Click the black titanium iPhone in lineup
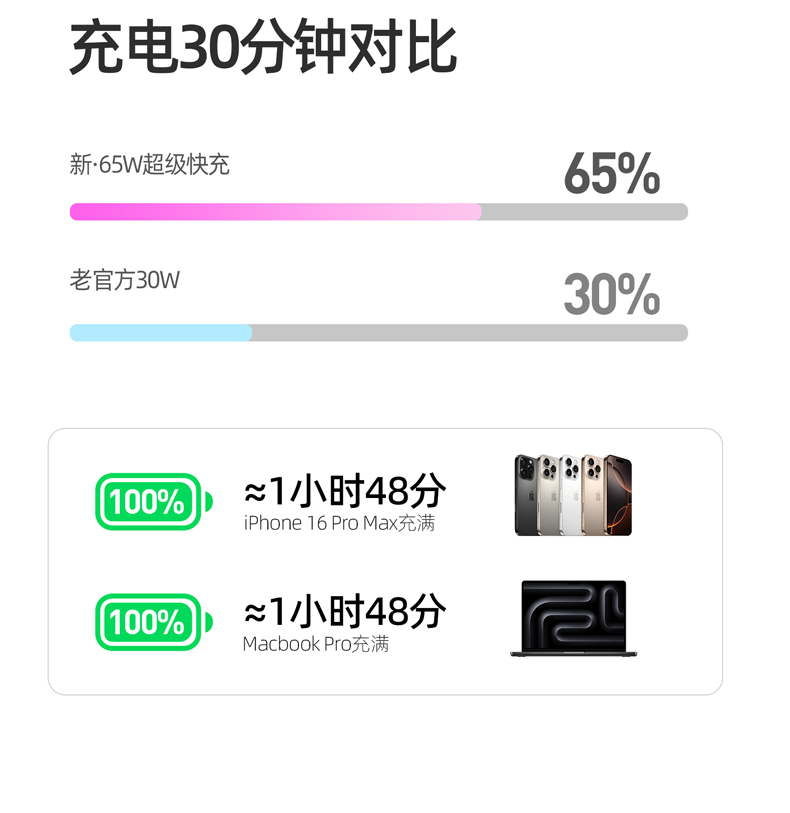The height and width of the screenshot is (813, 790). coord(526,495)
